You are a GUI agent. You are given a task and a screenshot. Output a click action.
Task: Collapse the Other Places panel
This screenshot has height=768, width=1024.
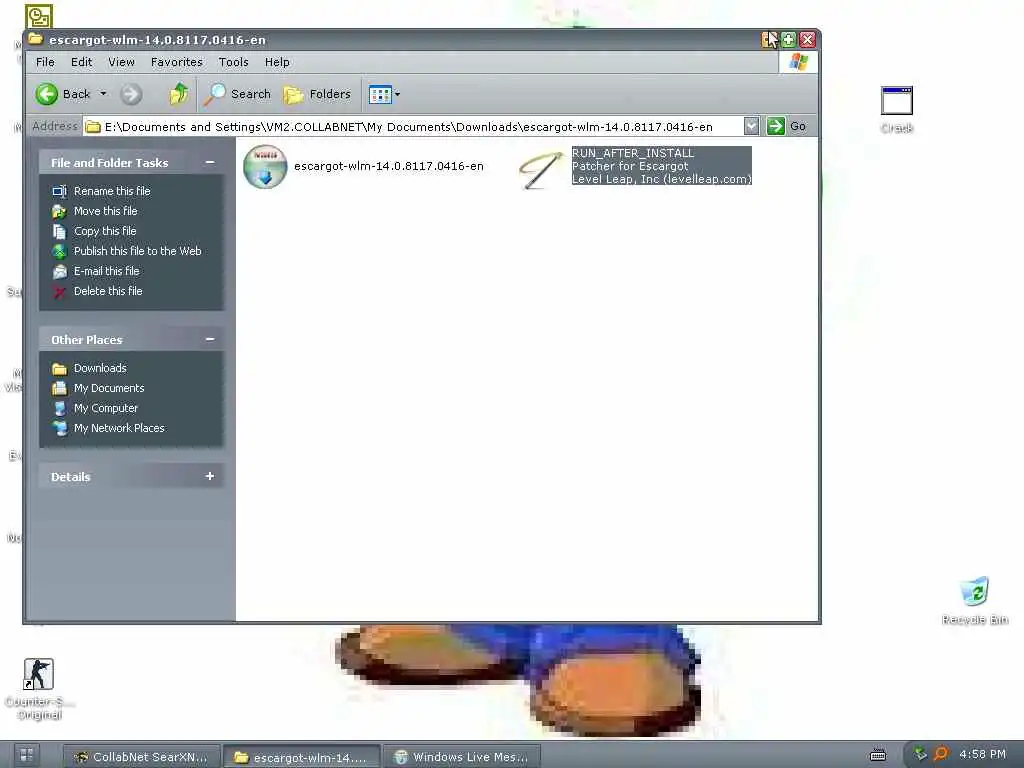(x=210, y=339)
